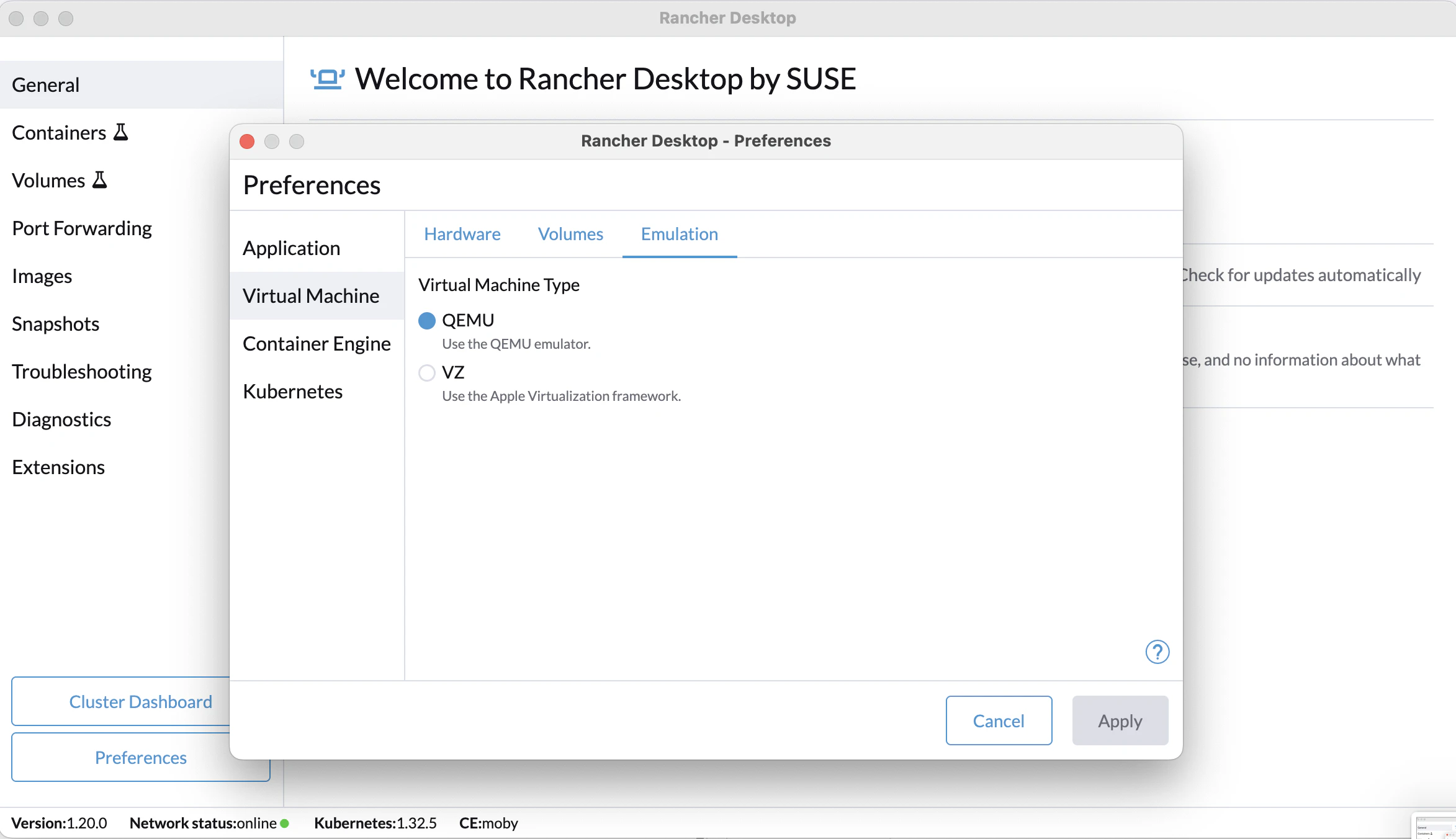Open Images in the main sidebar

115,276
